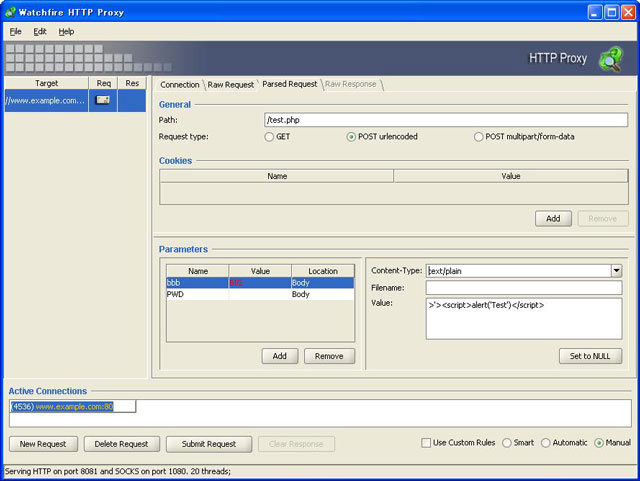This screenshot has height=481, width=640.
Task: Open the File menu
Action: click(x=15, y=31)
